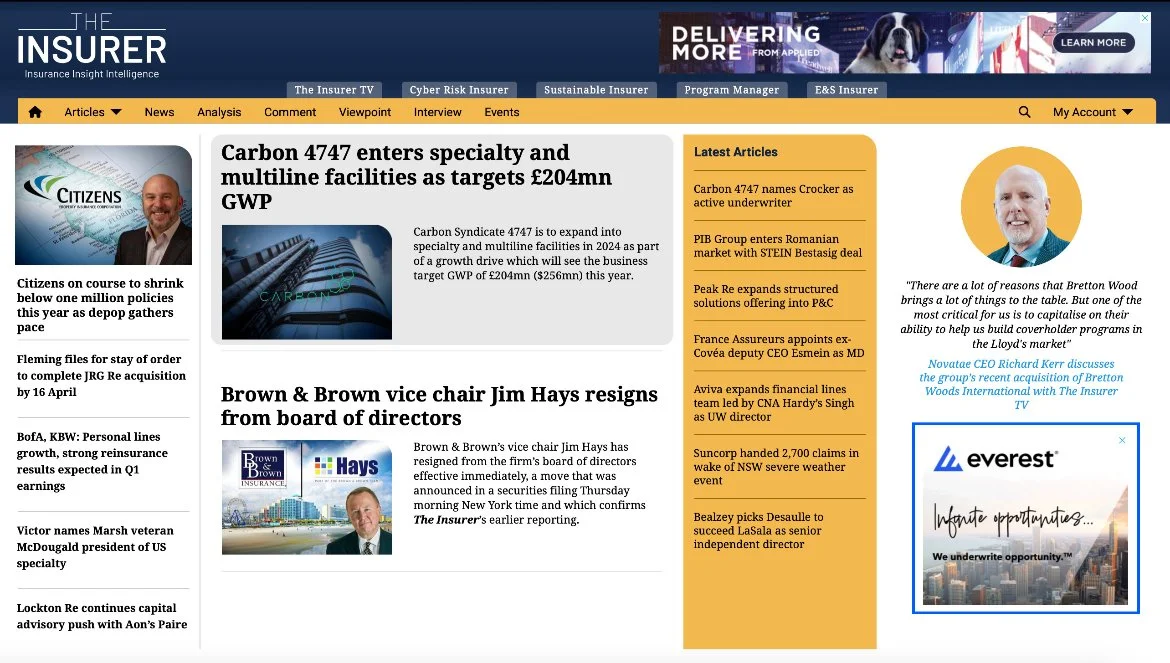Open Aviva expands financial lines article

pyautogui.click(x=774, y=403)
